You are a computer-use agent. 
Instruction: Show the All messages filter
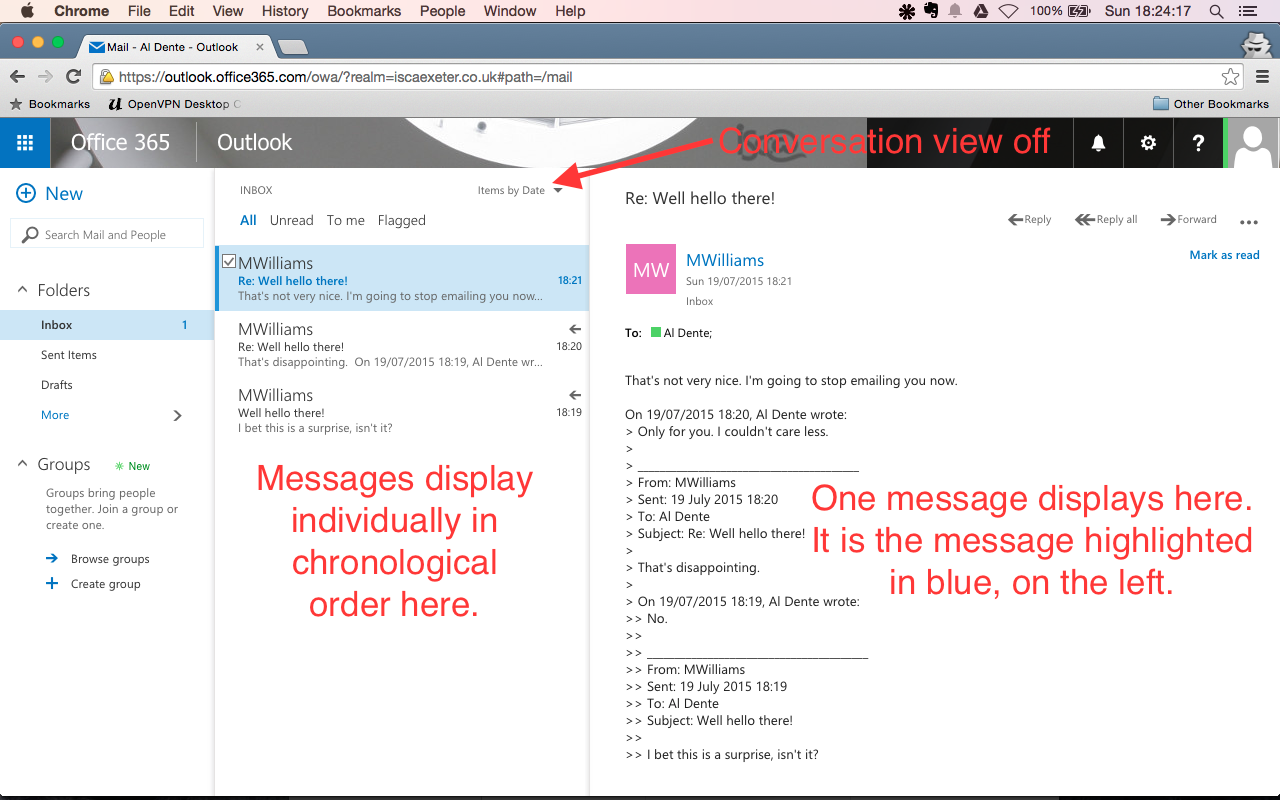point(248,220)
